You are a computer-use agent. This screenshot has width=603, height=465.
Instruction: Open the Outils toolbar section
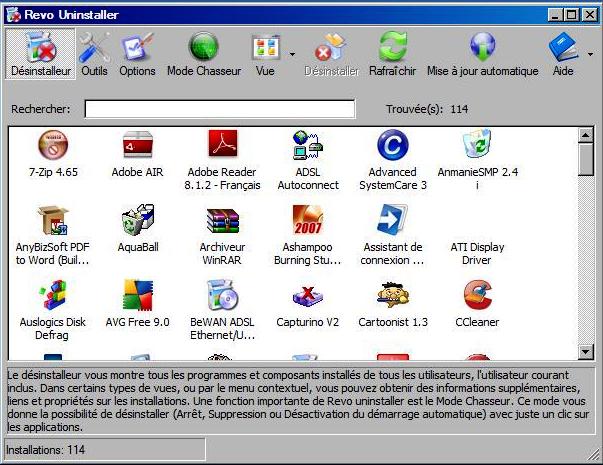pyautogui.click(x=94, y=54)
